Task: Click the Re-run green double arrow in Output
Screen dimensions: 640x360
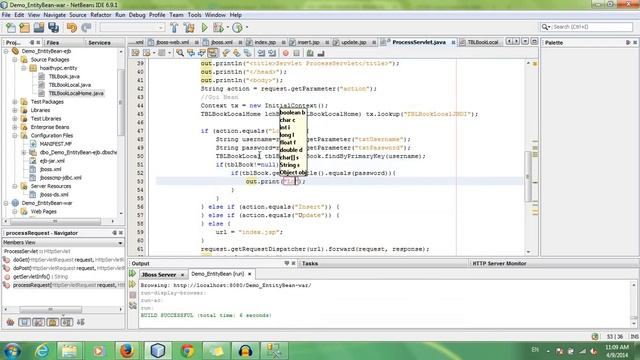Action: pyautogui.click(x=133, y=273)
